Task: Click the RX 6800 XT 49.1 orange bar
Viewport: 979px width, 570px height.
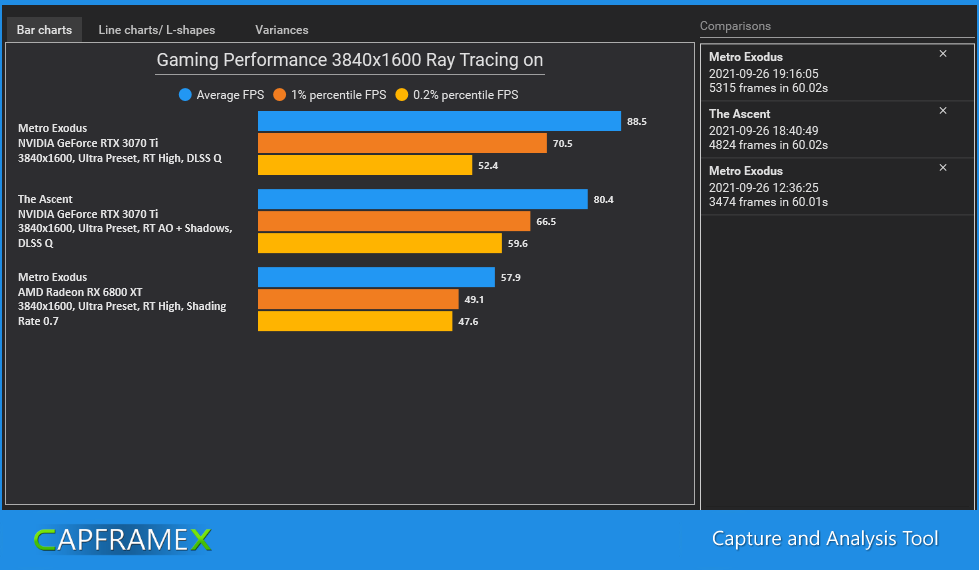Action: pos(358,299)
